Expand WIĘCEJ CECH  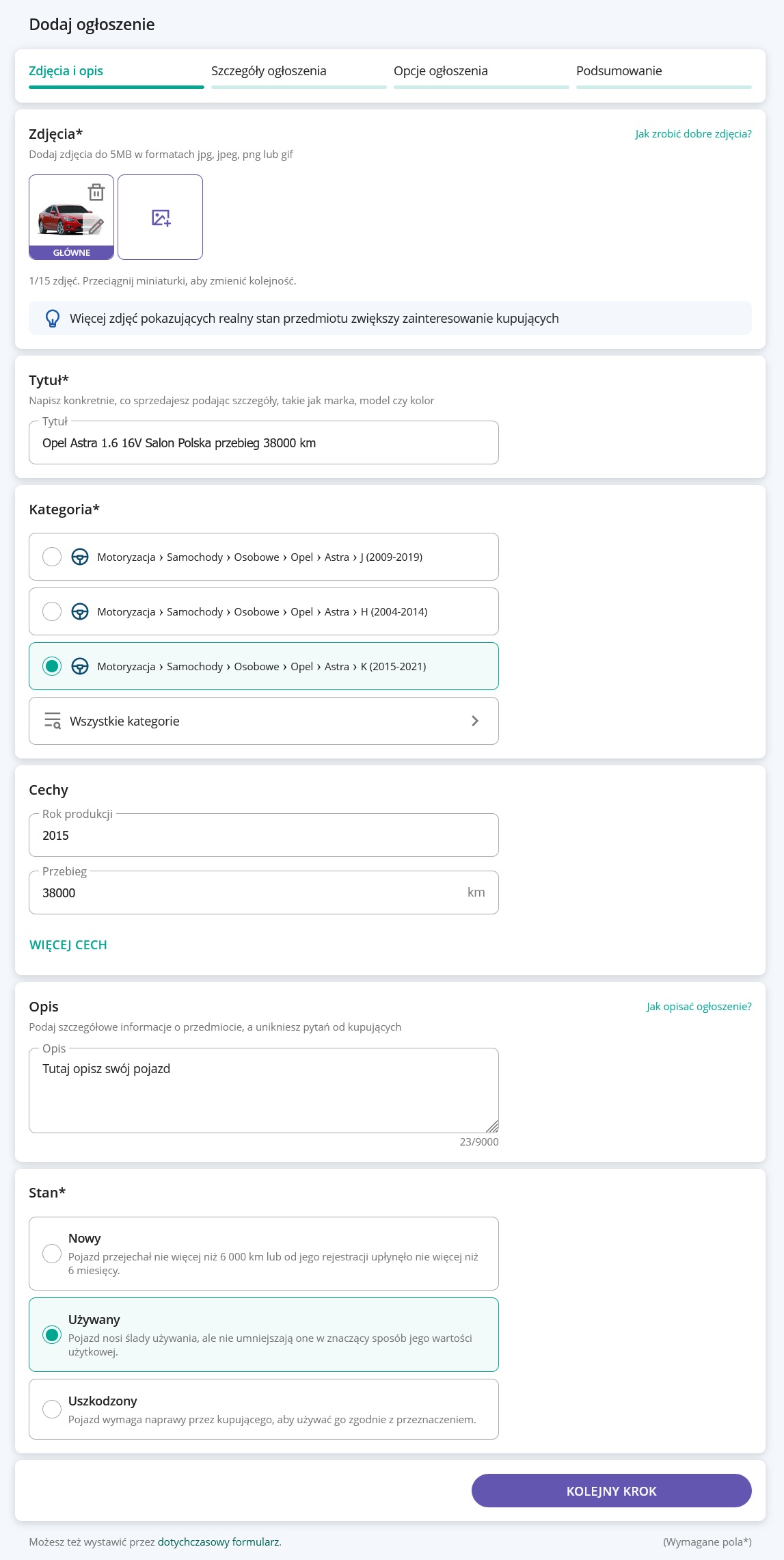tap(68, 945)
